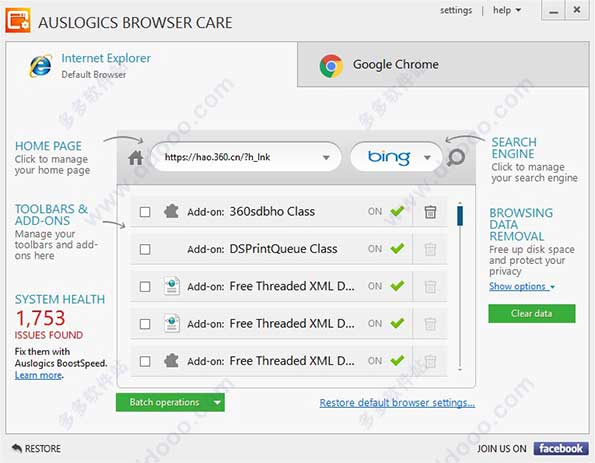Delete the 360sdbho Class add-on via trash icon
The width and height of the screenshot is (595, 463).
click(x=430, y=212)
